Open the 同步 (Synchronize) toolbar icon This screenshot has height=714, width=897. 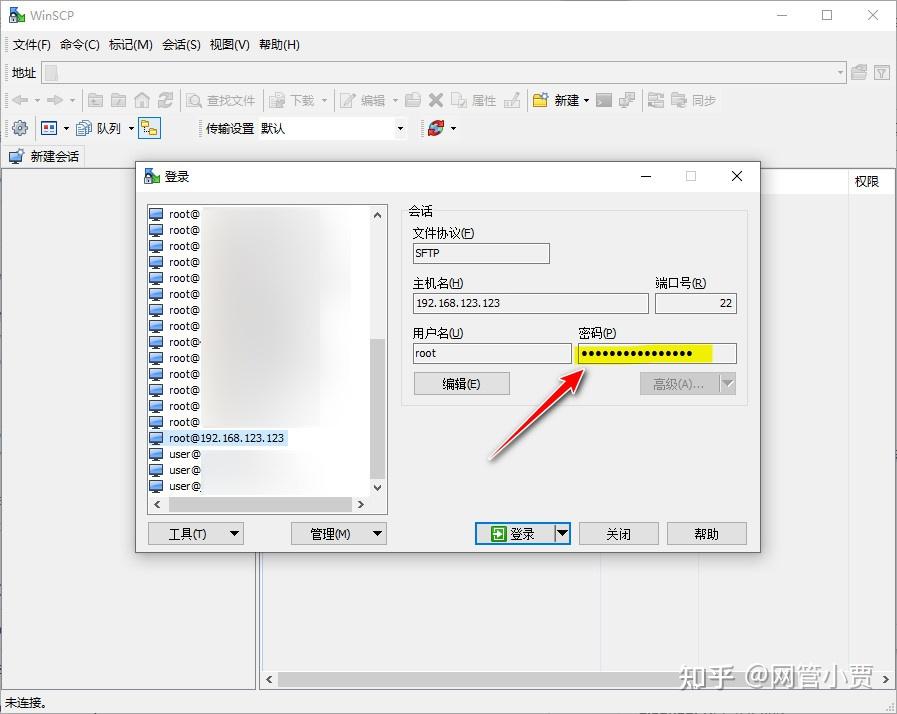691,99
